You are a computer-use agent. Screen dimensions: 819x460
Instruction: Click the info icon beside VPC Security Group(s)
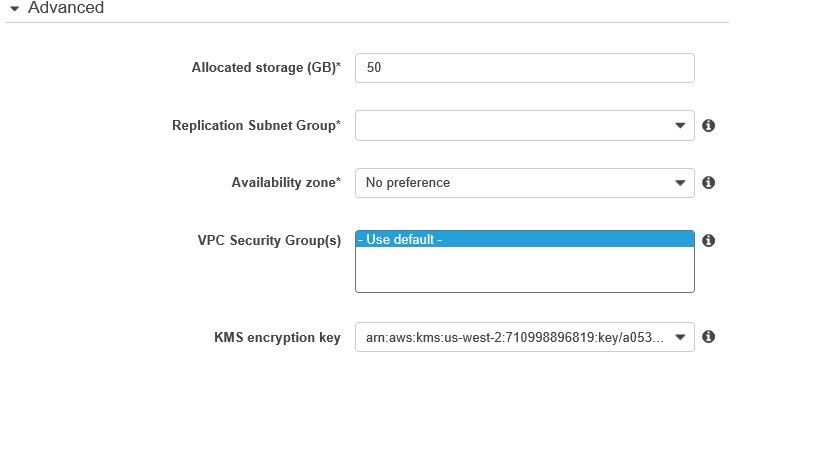coord(708,241)
